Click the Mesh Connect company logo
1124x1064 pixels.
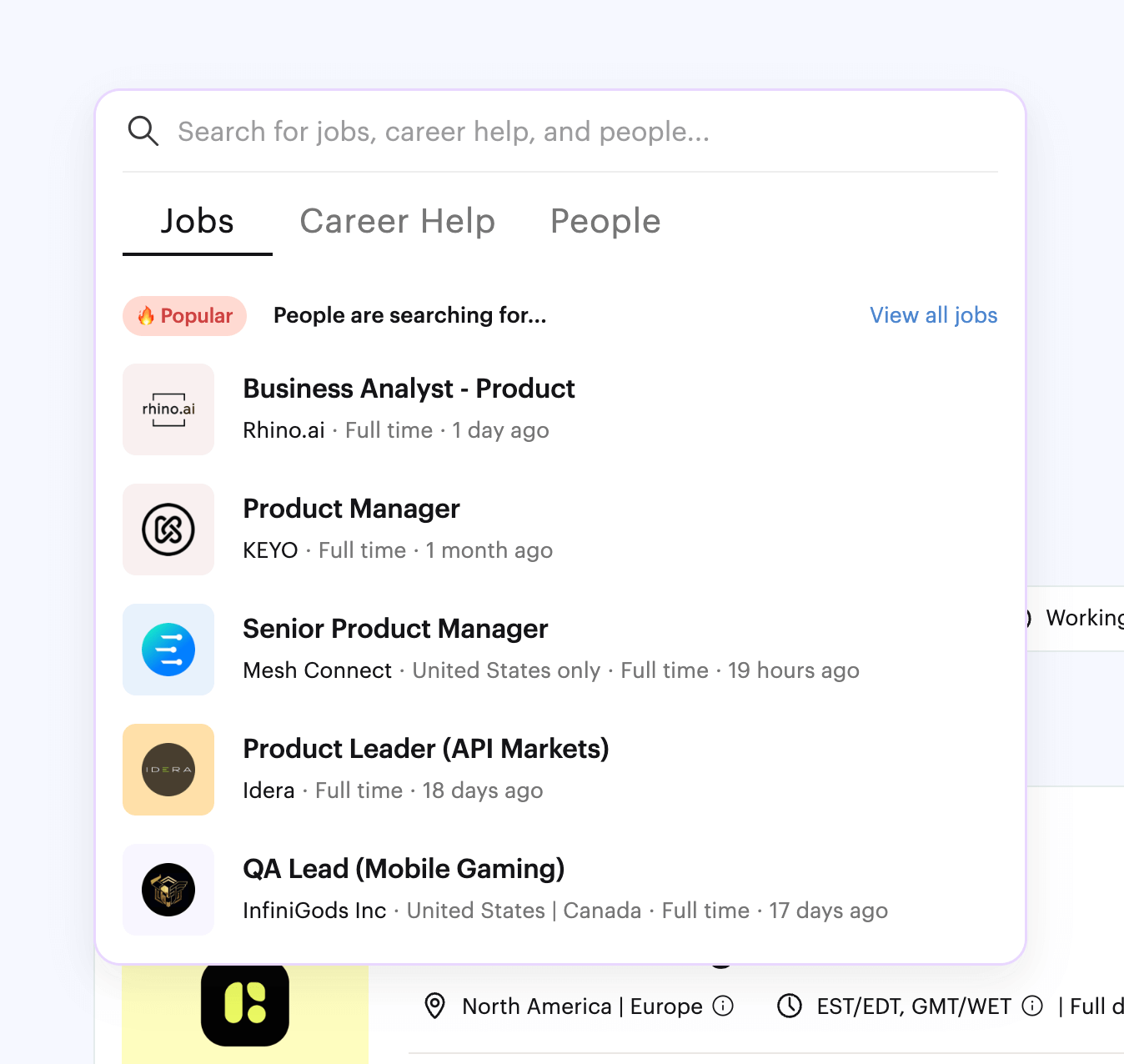coord(168,650)
